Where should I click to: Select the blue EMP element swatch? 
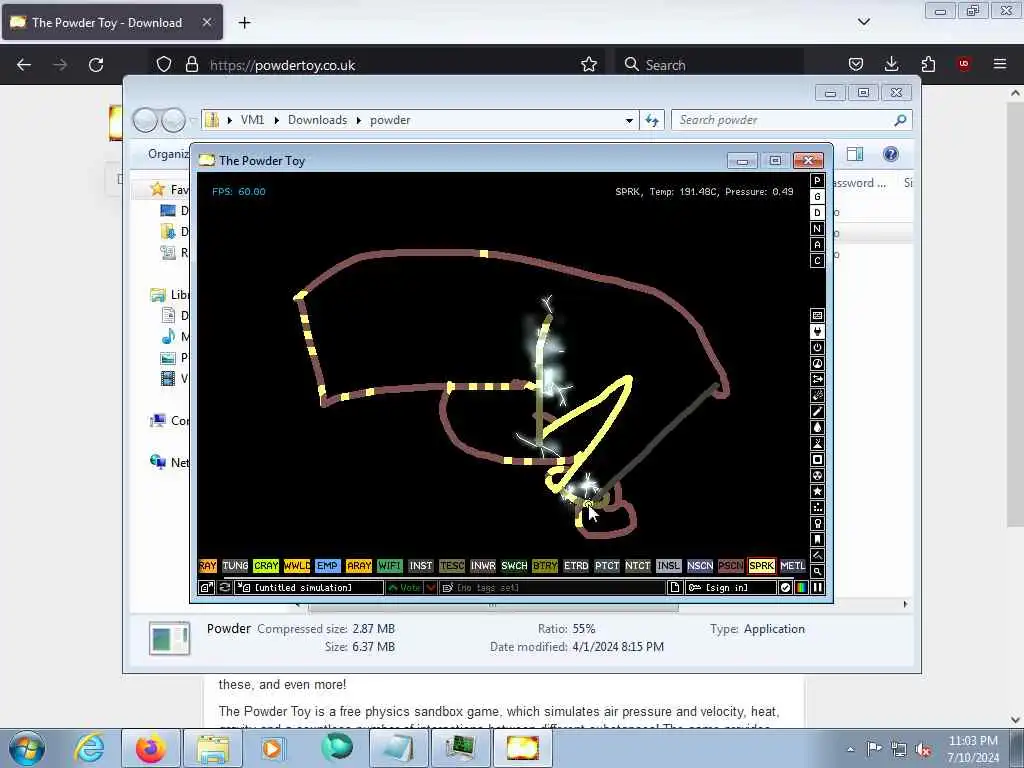[x=327, y=566]
